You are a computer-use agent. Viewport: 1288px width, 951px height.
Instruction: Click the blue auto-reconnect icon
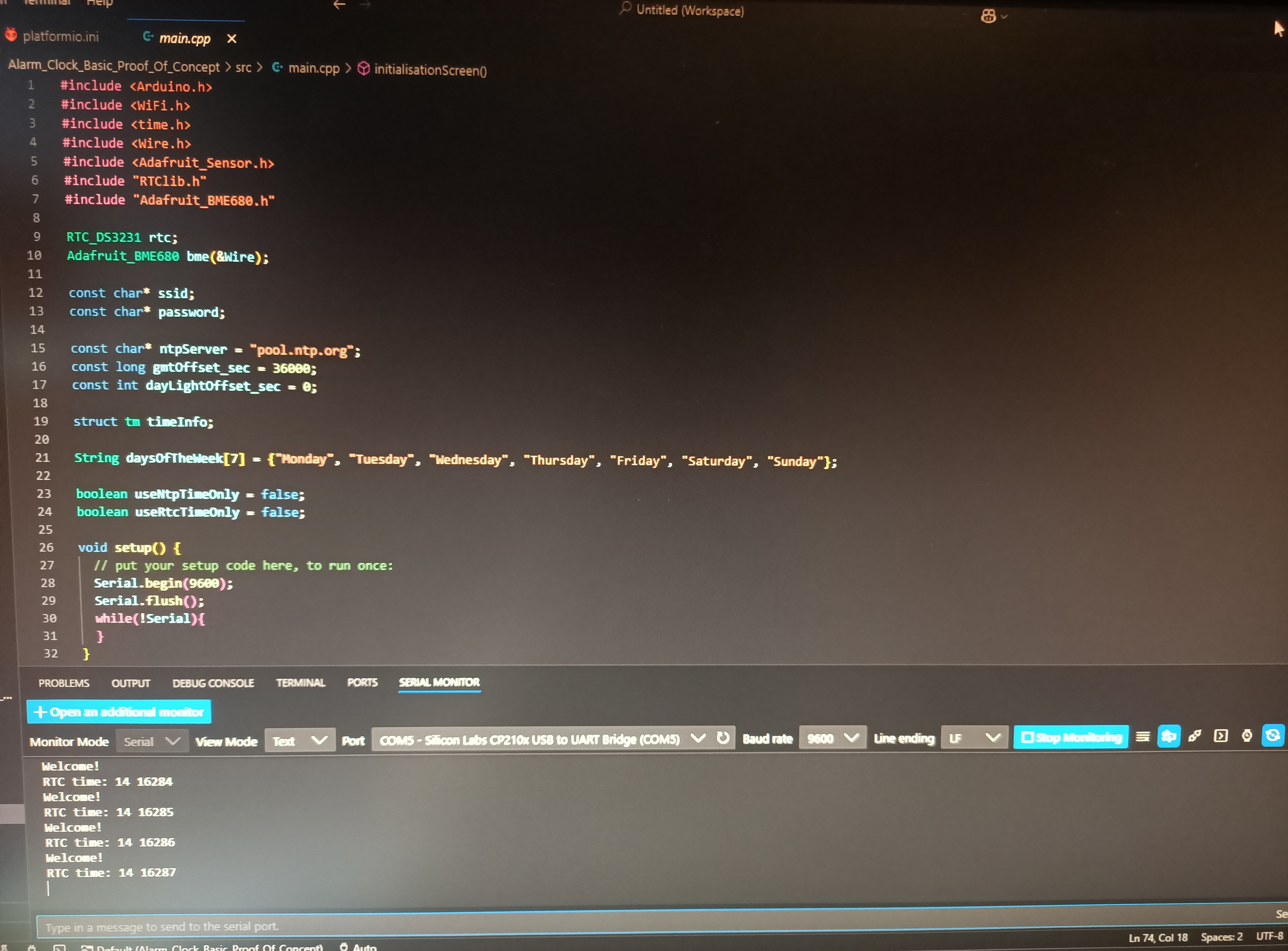coord(1273,736)
